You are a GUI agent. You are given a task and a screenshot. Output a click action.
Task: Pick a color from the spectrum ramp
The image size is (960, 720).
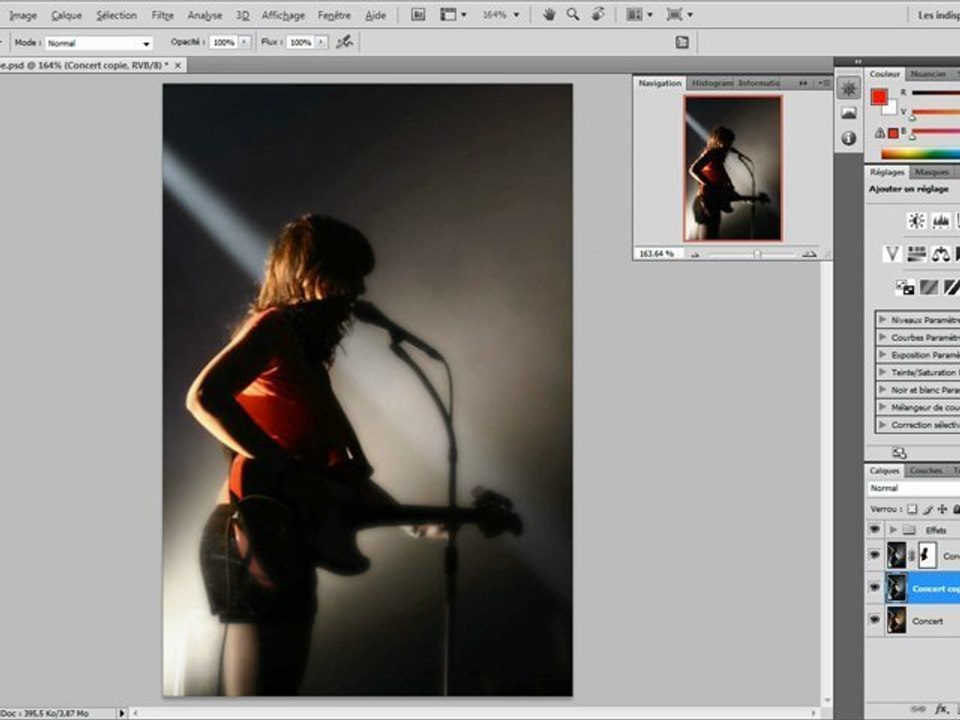click(920, 154)
